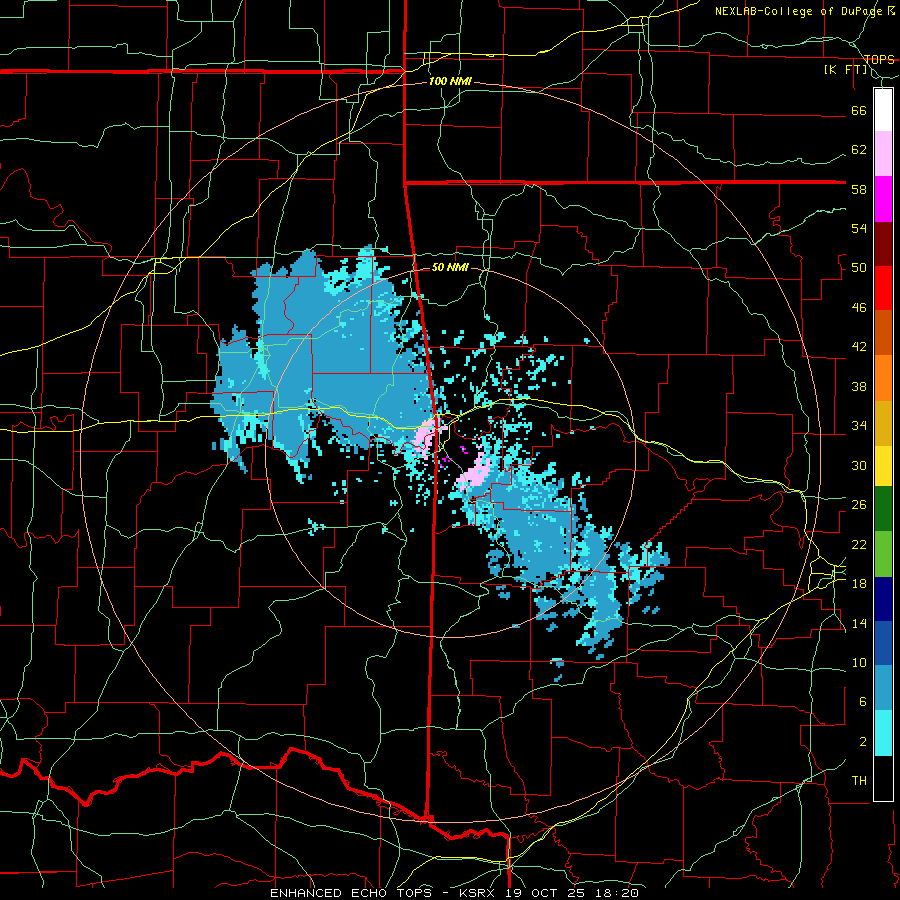This screenshot has height=900, width=900.
Task: Click the legend label 'TH'
Action: click(x=859, y=781)
